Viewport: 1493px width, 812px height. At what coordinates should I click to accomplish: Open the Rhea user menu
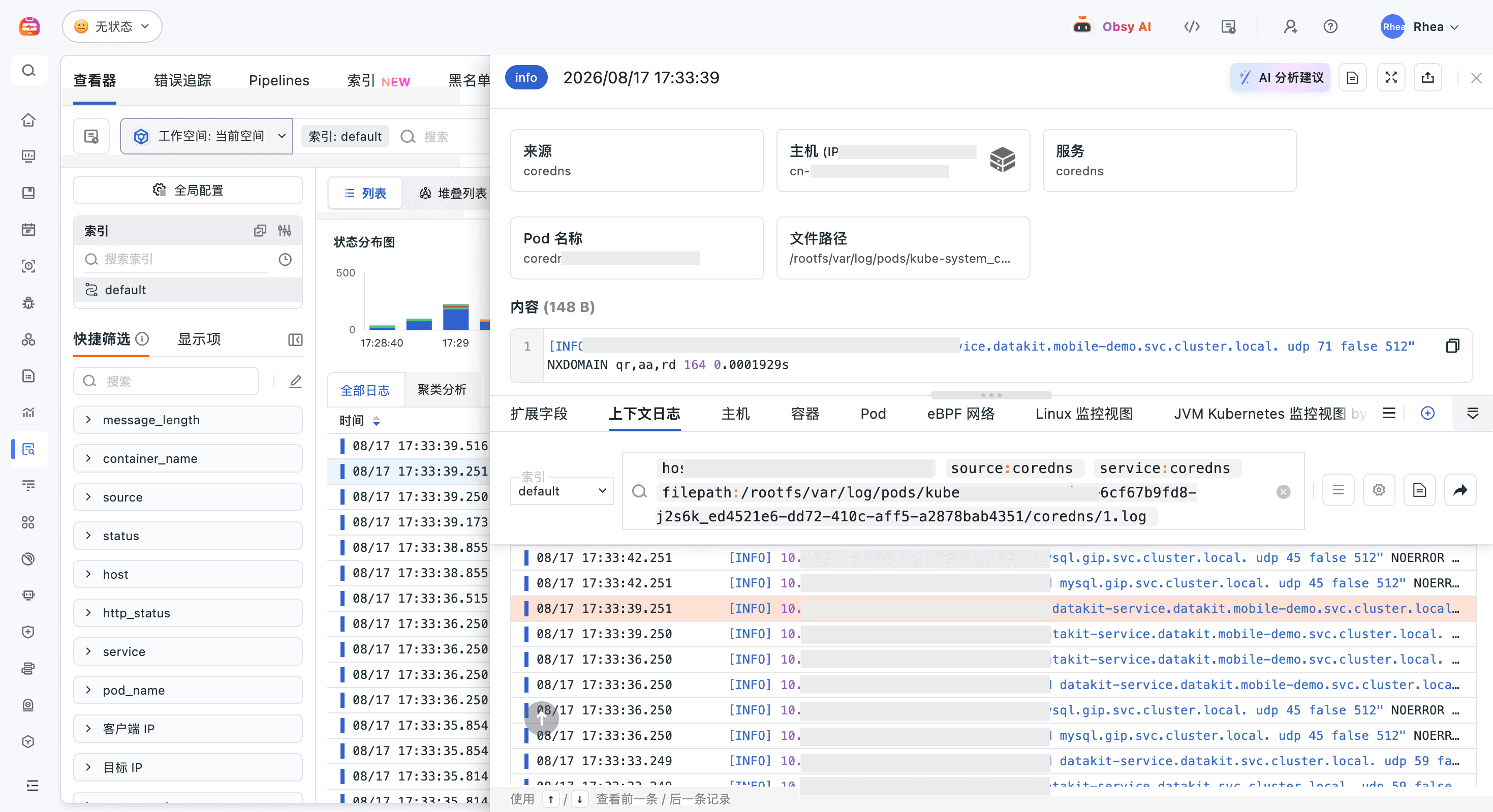(x=1420, y=26)
